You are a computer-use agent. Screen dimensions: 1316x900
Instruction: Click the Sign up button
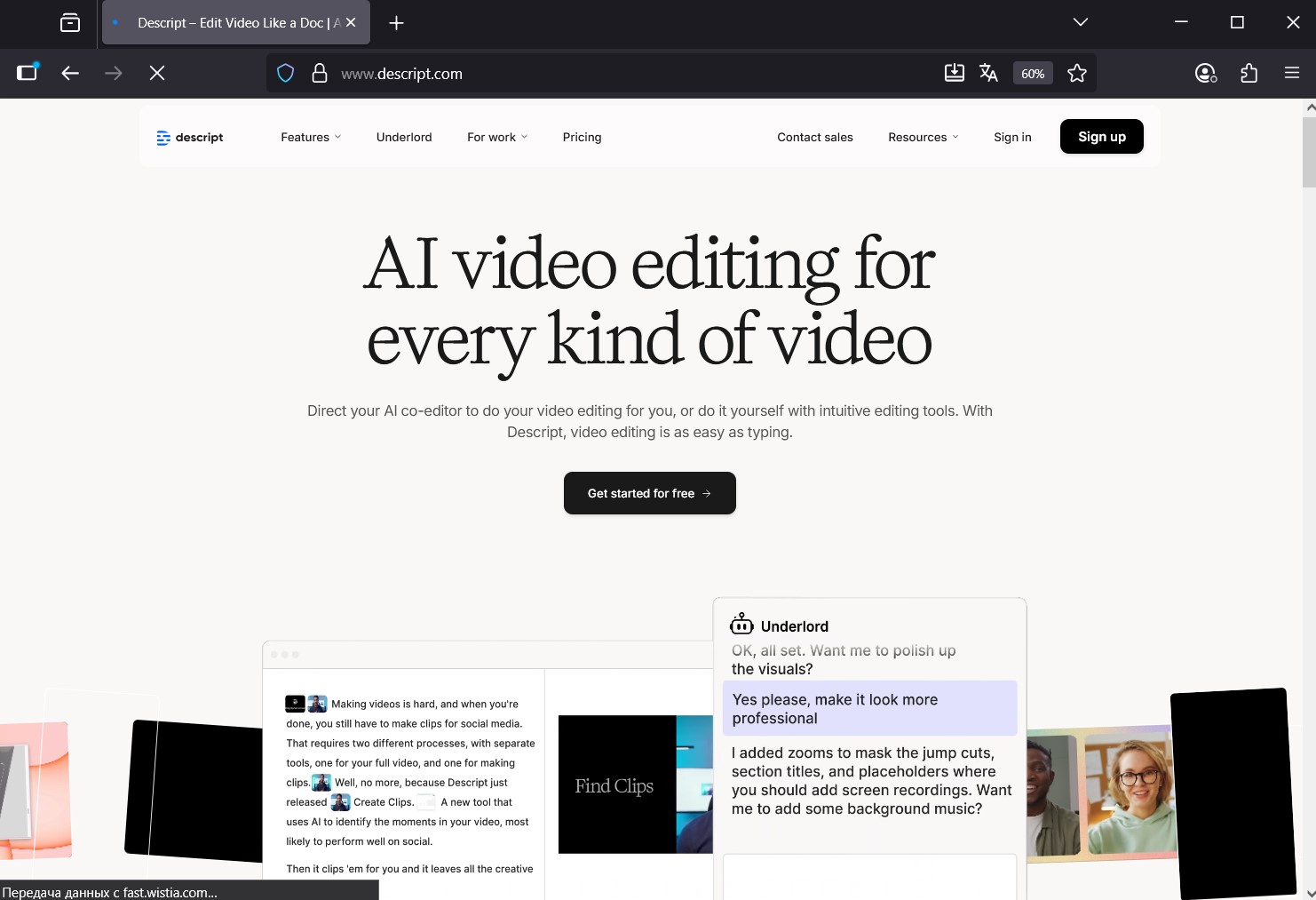(1101, 137)
